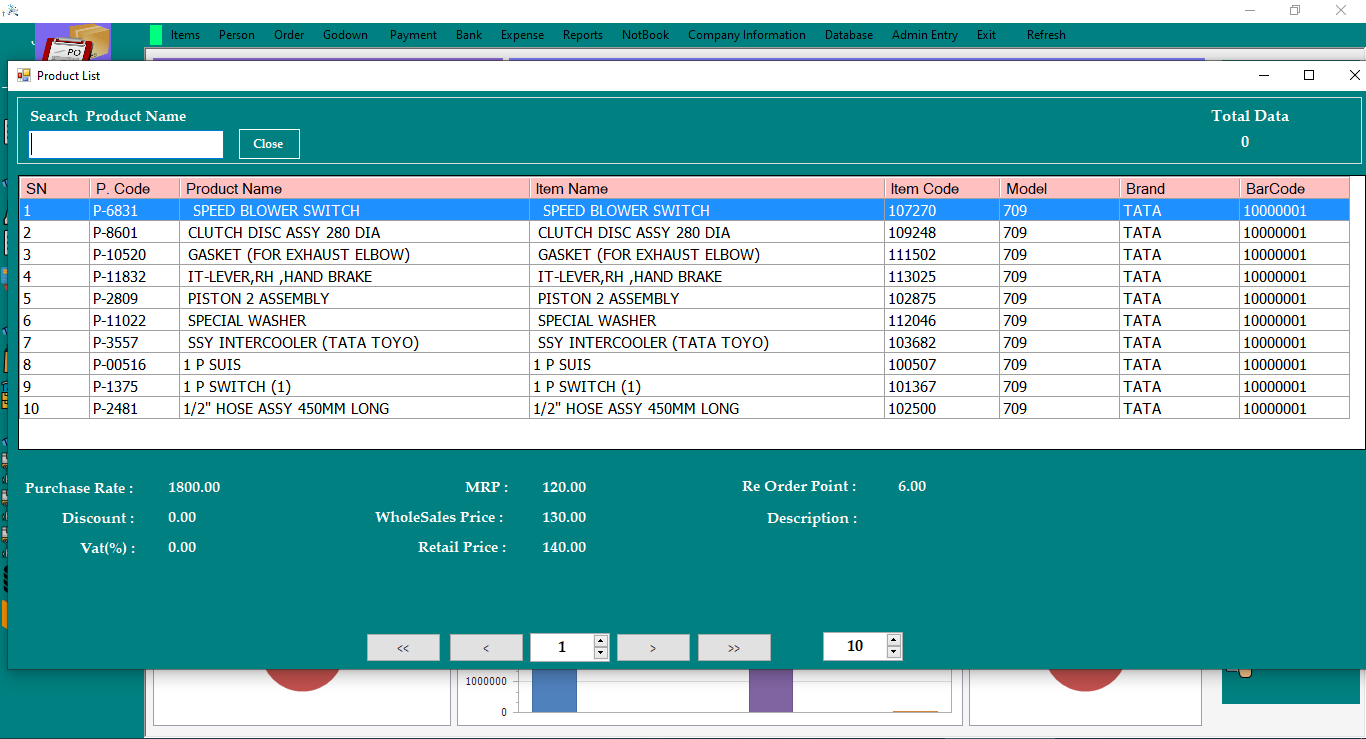Screen dimensions: 1366x739
Task: Jump to the last page with >> button
Action: coord(734,648)
